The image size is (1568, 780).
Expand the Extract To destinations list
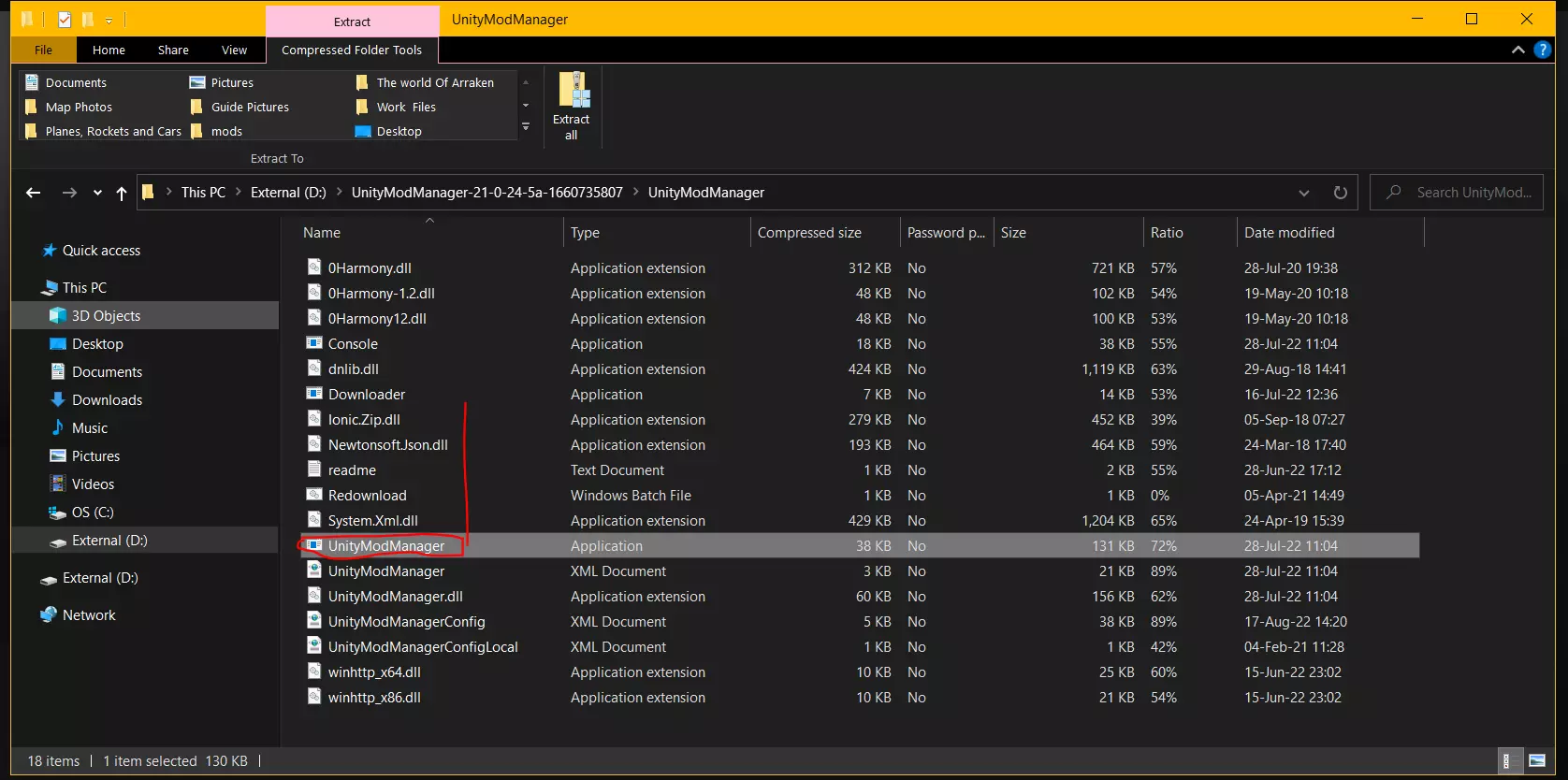point(526,127)
